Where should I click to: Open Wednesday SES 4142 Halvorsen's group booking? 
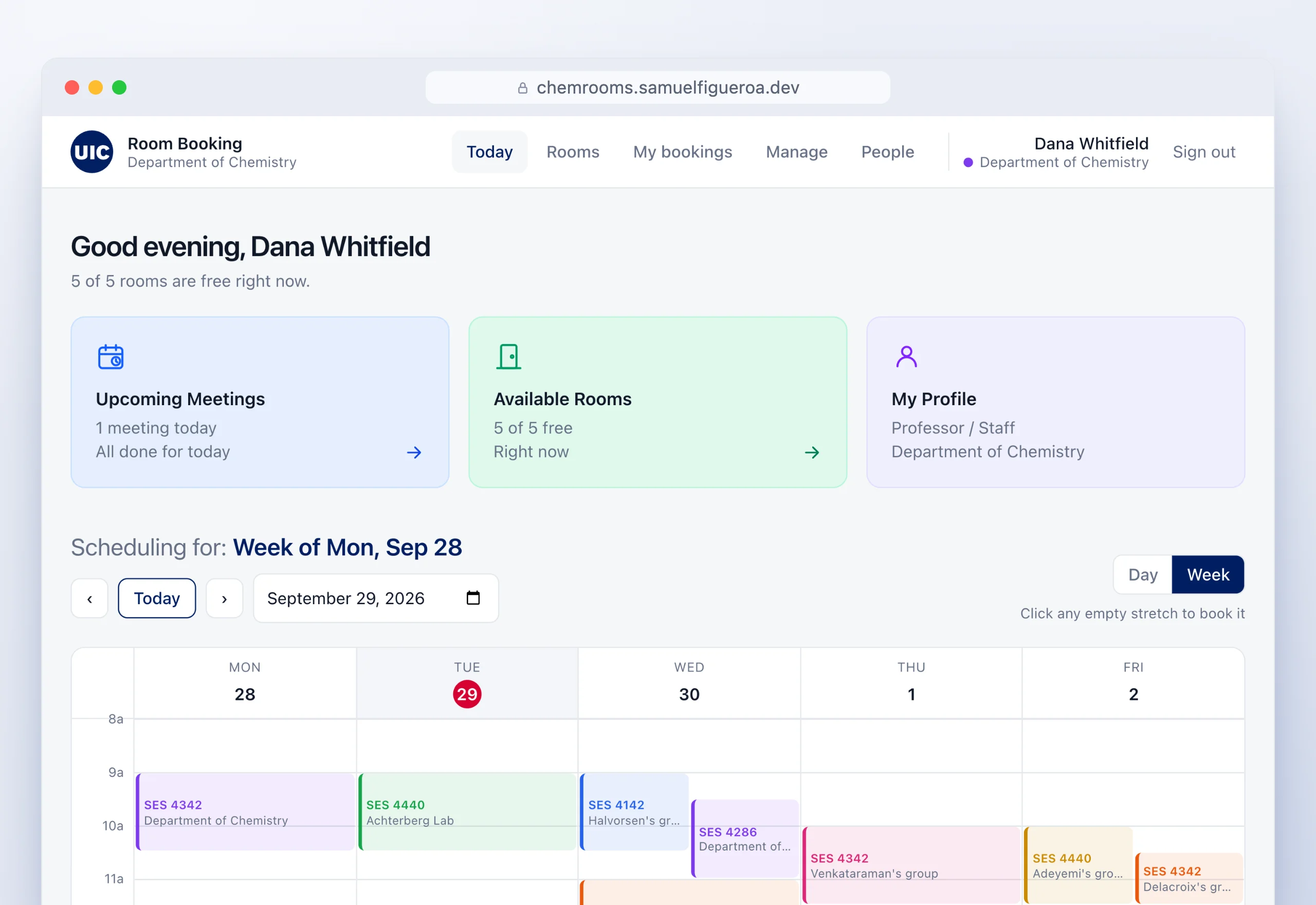634,812
